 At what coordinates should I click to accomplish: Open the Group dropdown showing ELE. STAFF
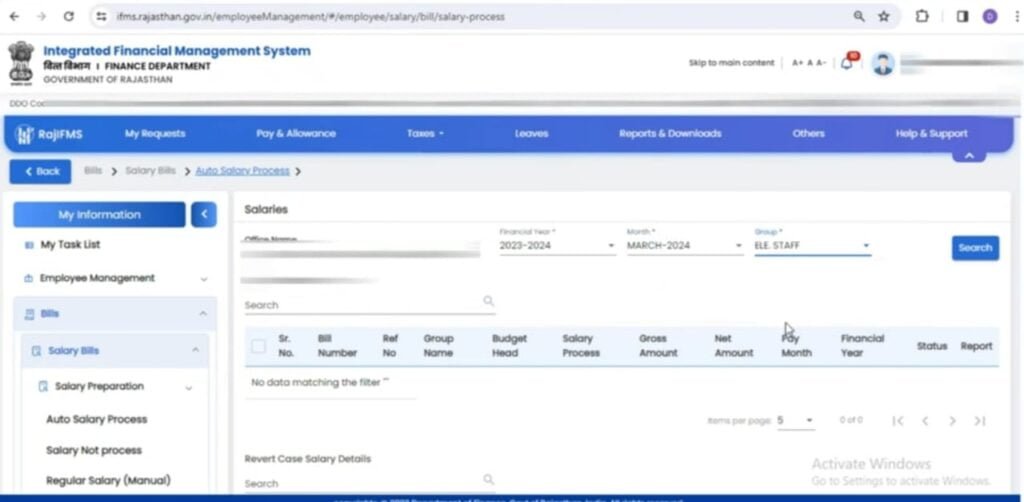tap(812, 245)
